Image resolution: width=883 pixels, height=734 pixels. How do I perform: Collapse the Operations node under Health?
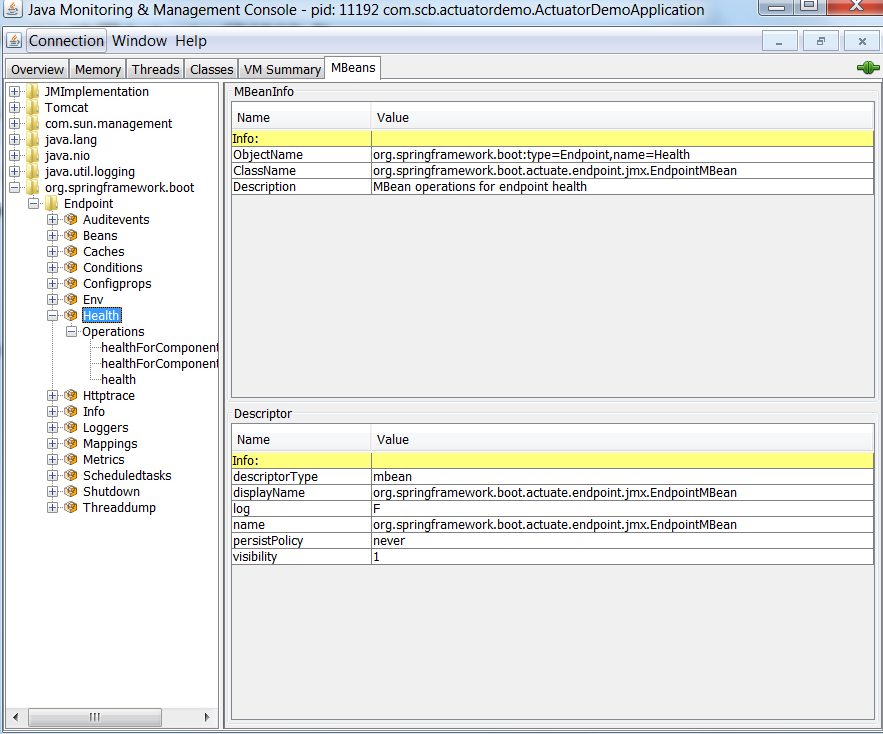(x=70, y=331)
